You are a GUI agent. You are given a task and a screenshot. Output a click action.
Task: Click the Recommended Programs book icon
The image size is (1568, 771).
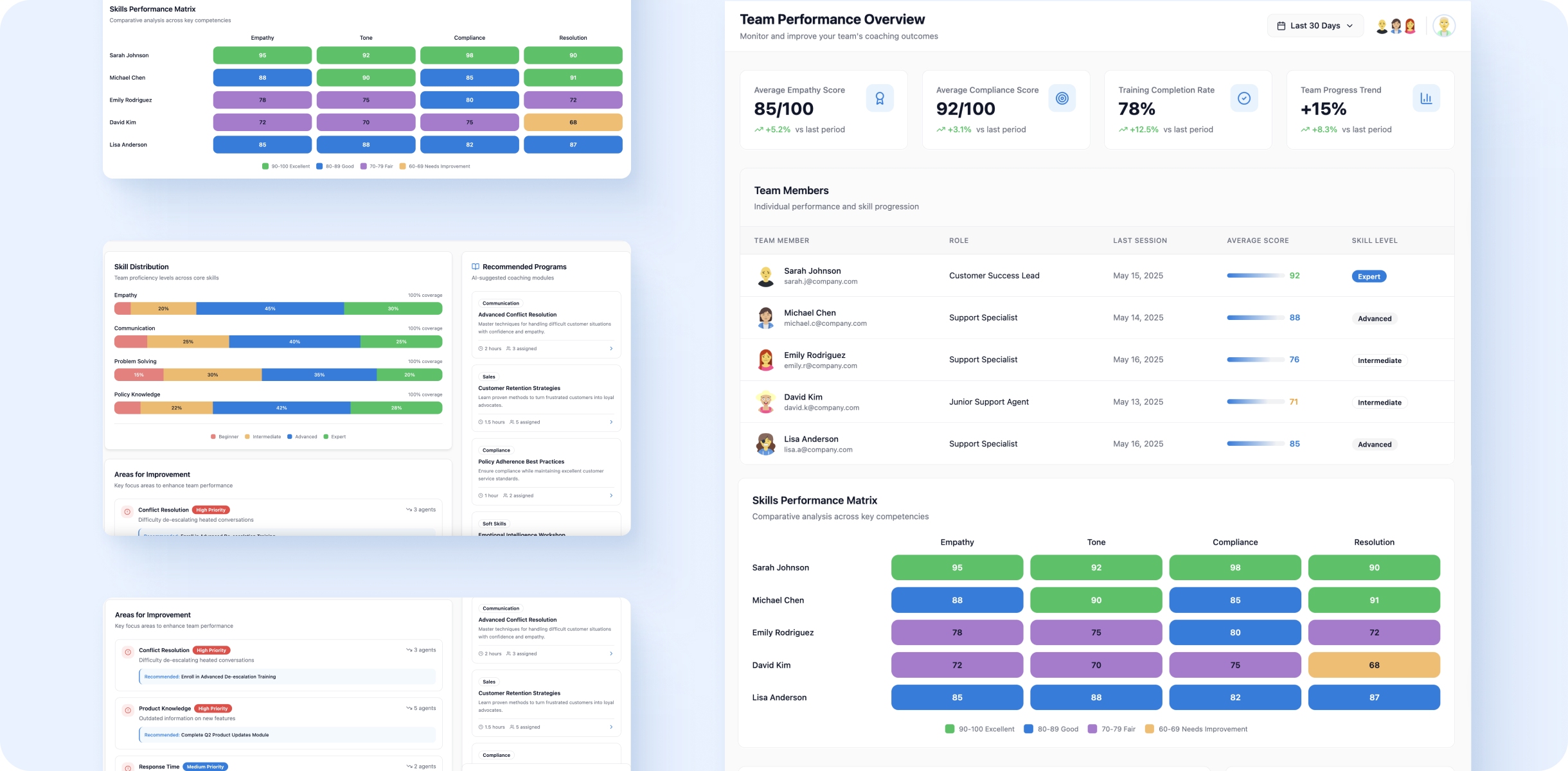pos(476,267)
